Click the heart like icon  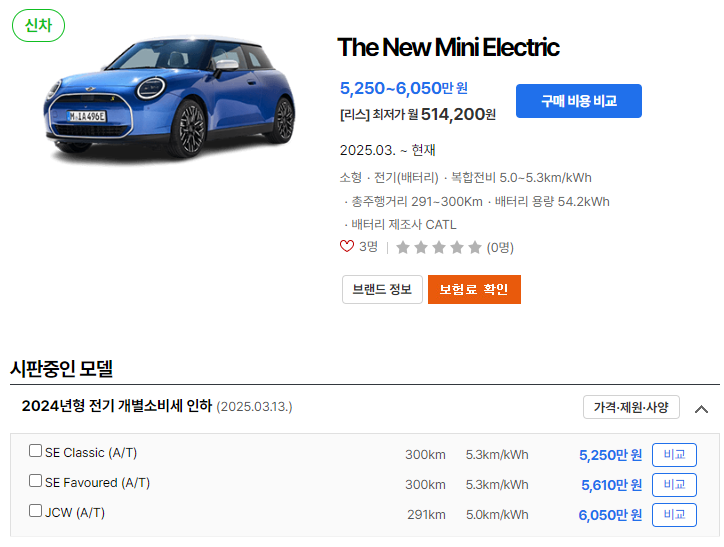coord(347,246)
